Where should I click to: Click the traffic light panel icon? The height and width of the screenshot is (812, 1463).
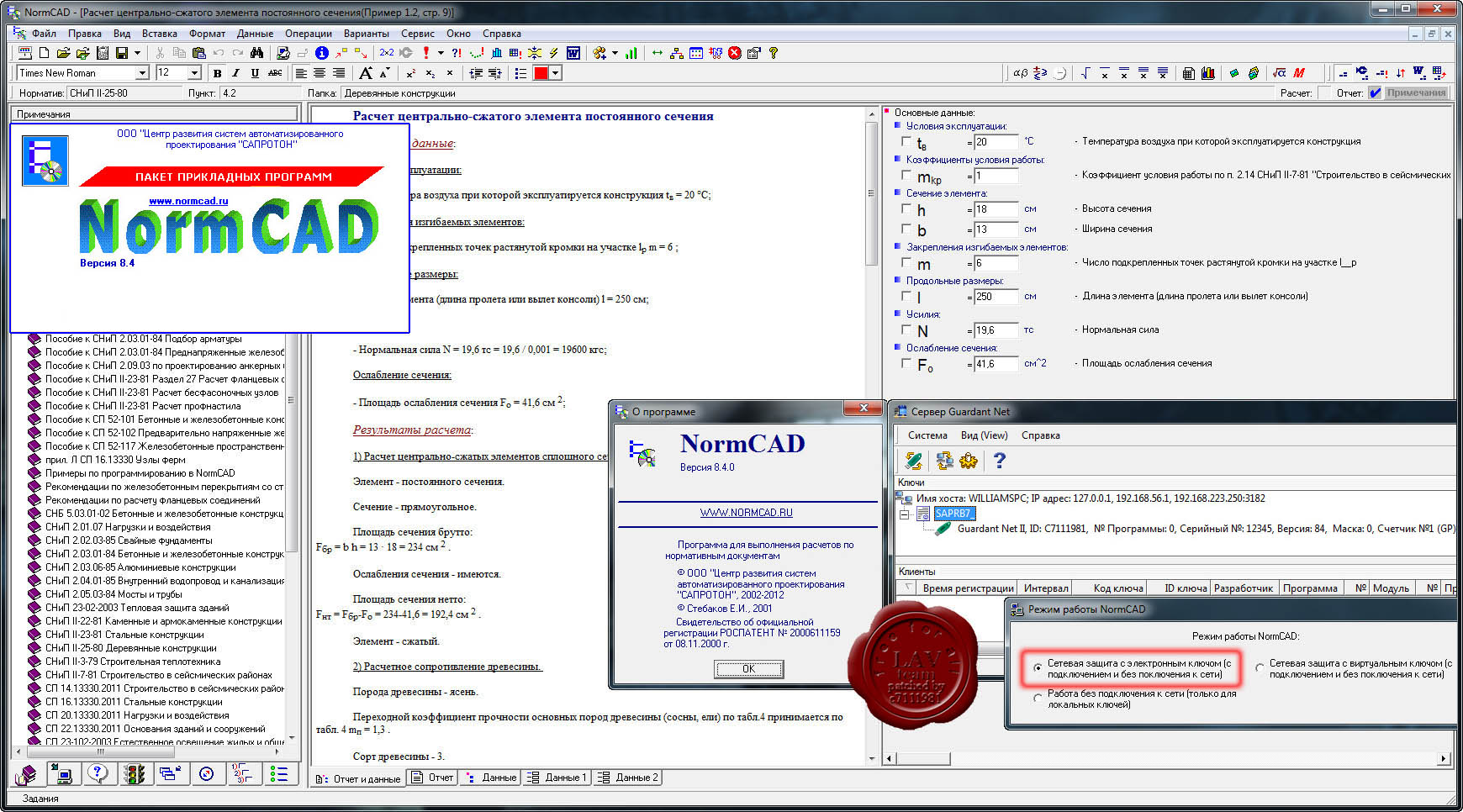coord(135,773)
